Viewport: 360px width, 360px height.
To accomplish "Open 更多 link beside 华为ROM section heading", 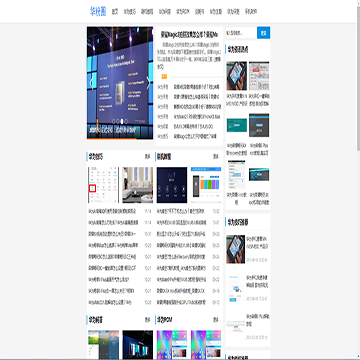I will pos(217,320).
